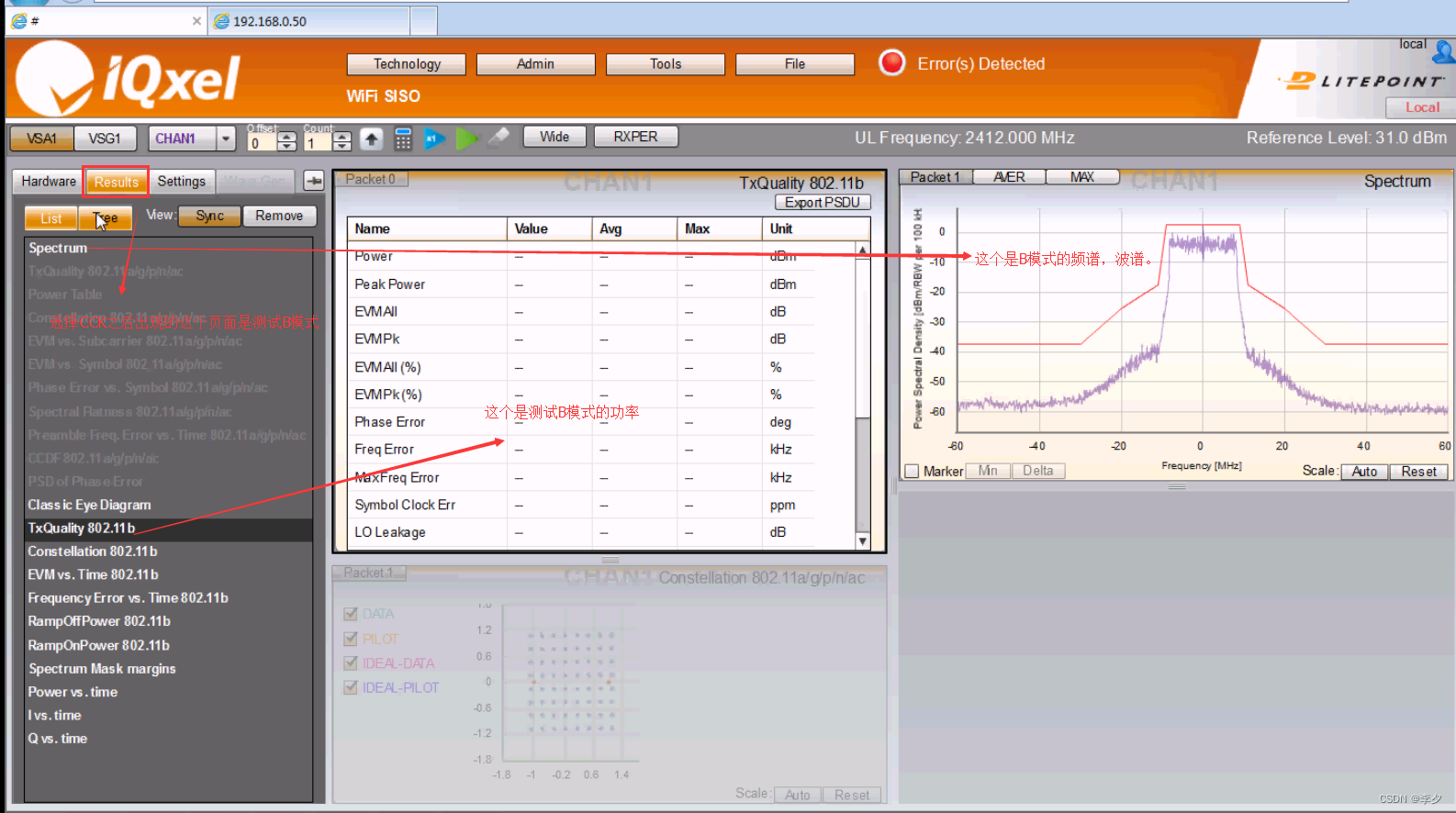
Task: Select Constellation 802.11b in results list
Action: click(x=168, y=551)
